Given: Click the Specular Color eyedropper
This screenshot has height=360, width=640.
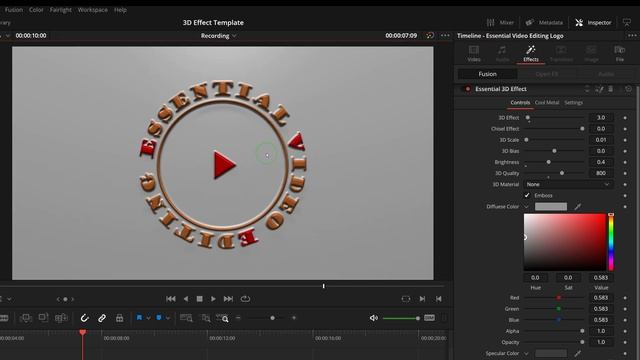Looking at the screenshot, I should (578, 353).
